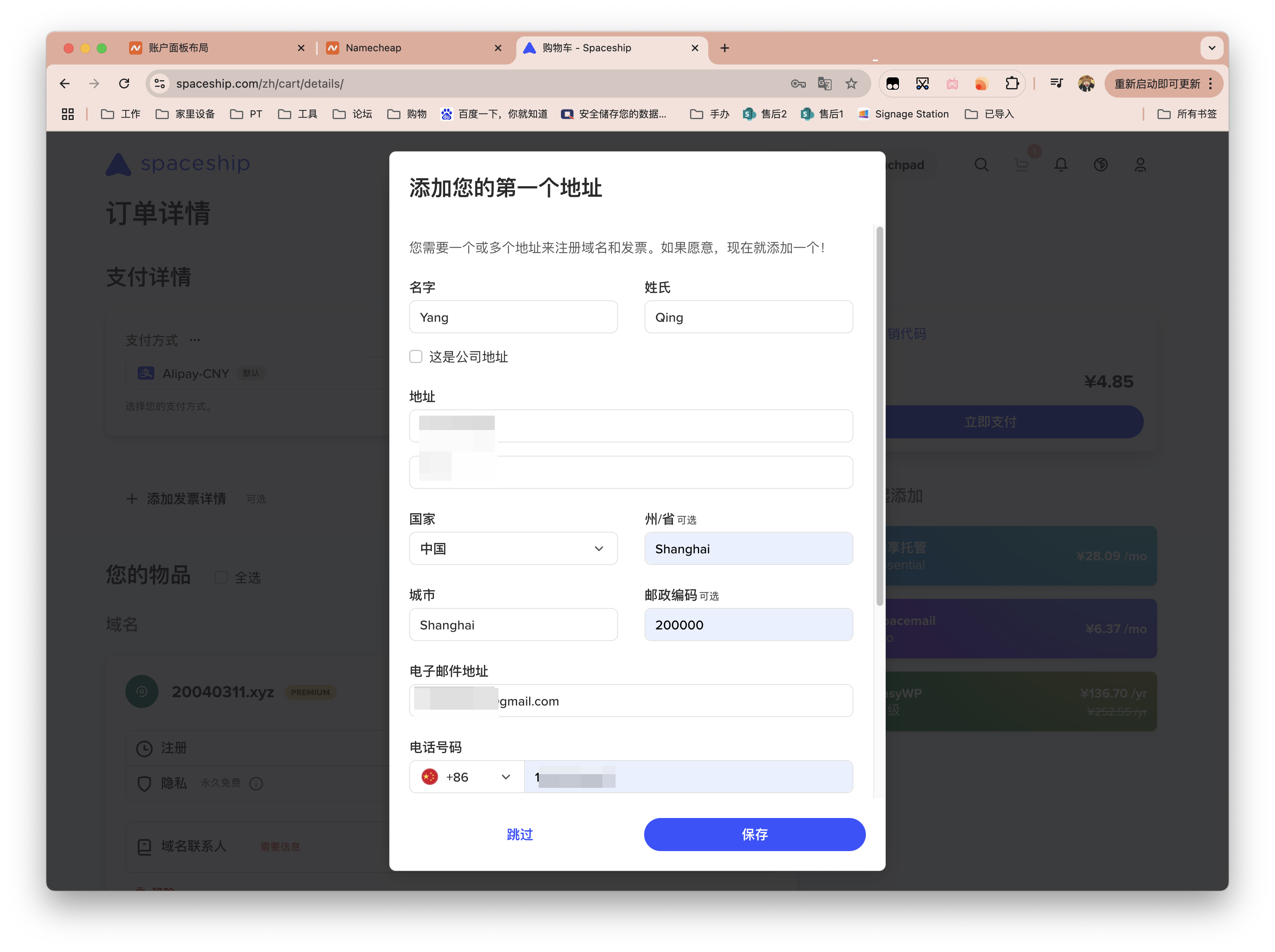Open the 购物 bookmarks folder
Image resolution: width=1275 pixels, height=952 pixels.
(407, 114)
